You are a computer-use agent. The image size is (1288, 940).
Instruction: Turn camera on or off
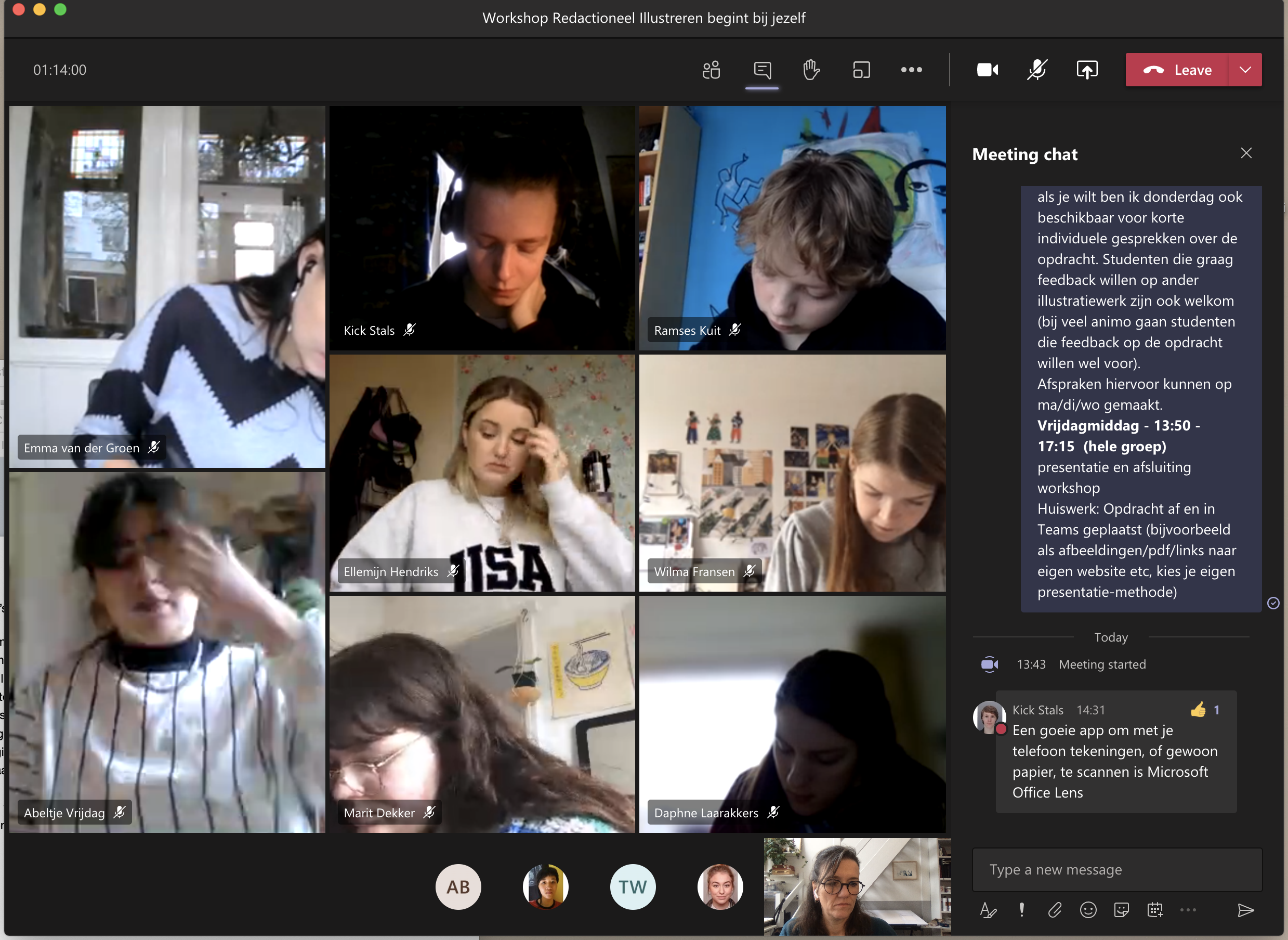coord(988,70)
